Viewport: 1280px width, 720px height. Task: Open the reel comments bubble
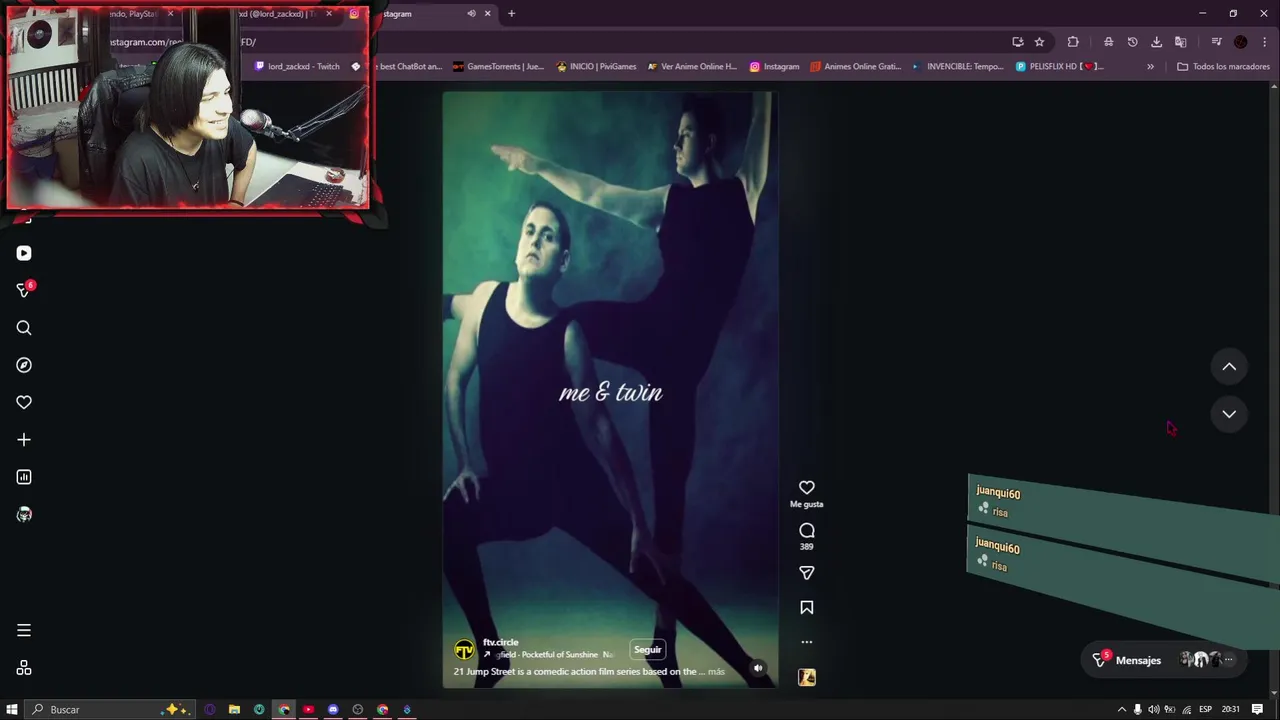(x=807, y=530)
